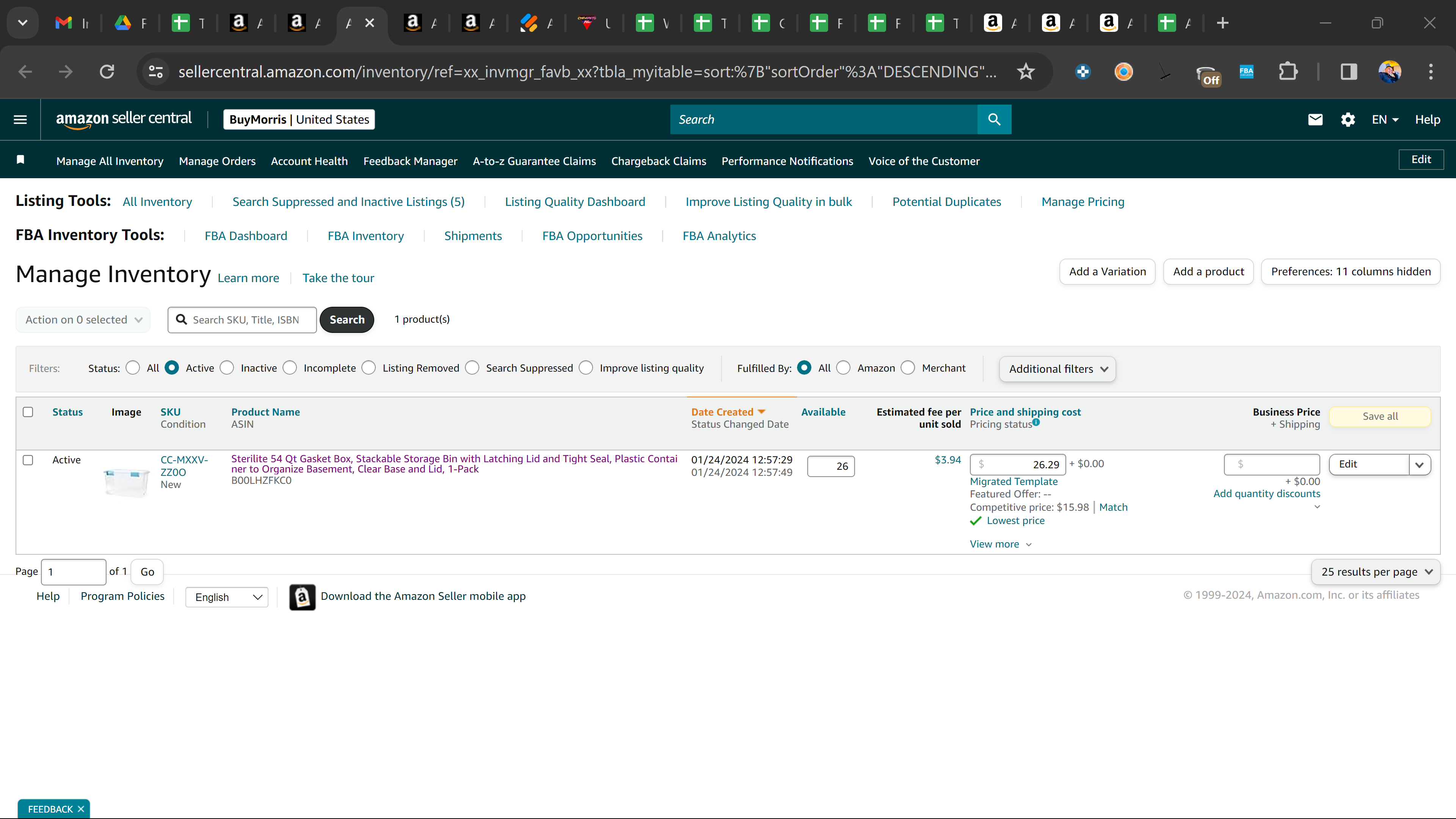This screenshot has width=1456, height=819.
Task: Bookmark this page with the star icon
Action: 1026,72
